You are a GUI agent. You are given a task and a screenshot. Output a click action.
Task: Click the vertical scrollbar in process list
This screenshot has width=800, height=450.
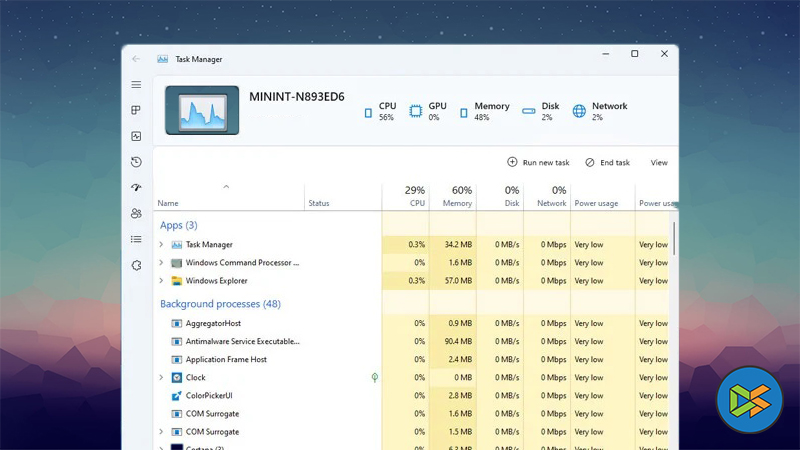click(x=674, y=238)
